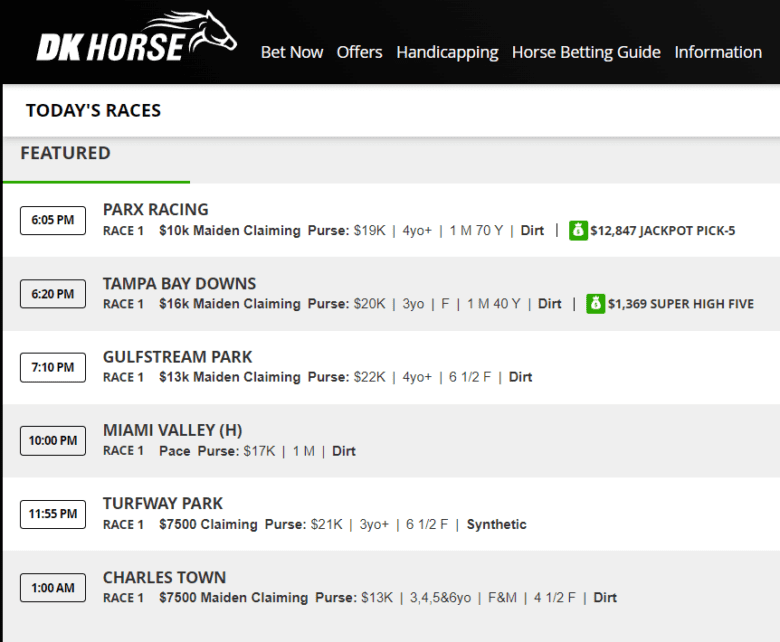Screen dimensions: 780x642
Task: Open the Miami Valley (H) track link
Action: pos(173,430)
